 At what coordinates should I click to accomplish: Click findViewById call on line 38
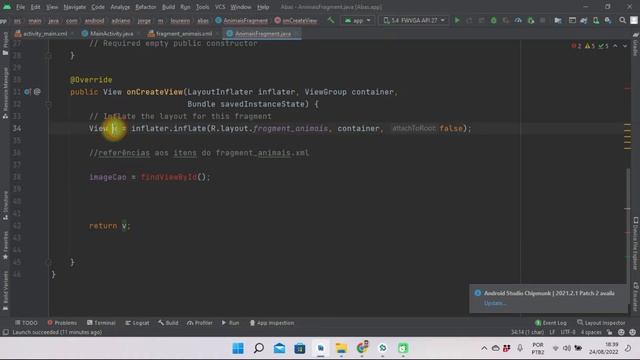pos(169,177)
